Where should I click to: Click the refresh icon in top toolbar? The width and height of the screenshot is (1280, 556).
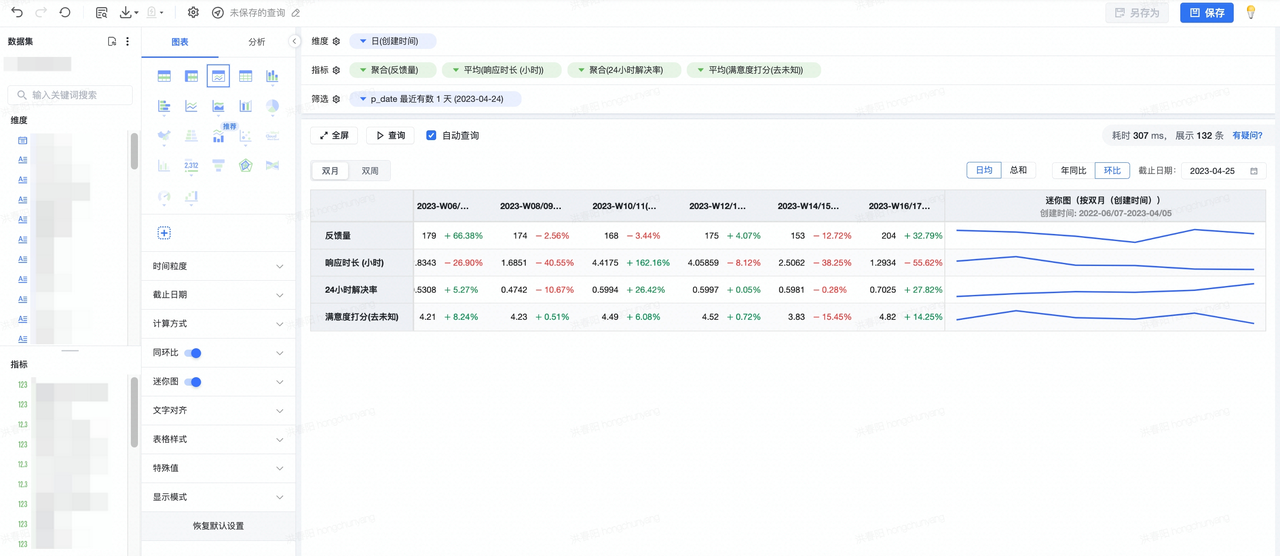[x=65, y=13]
